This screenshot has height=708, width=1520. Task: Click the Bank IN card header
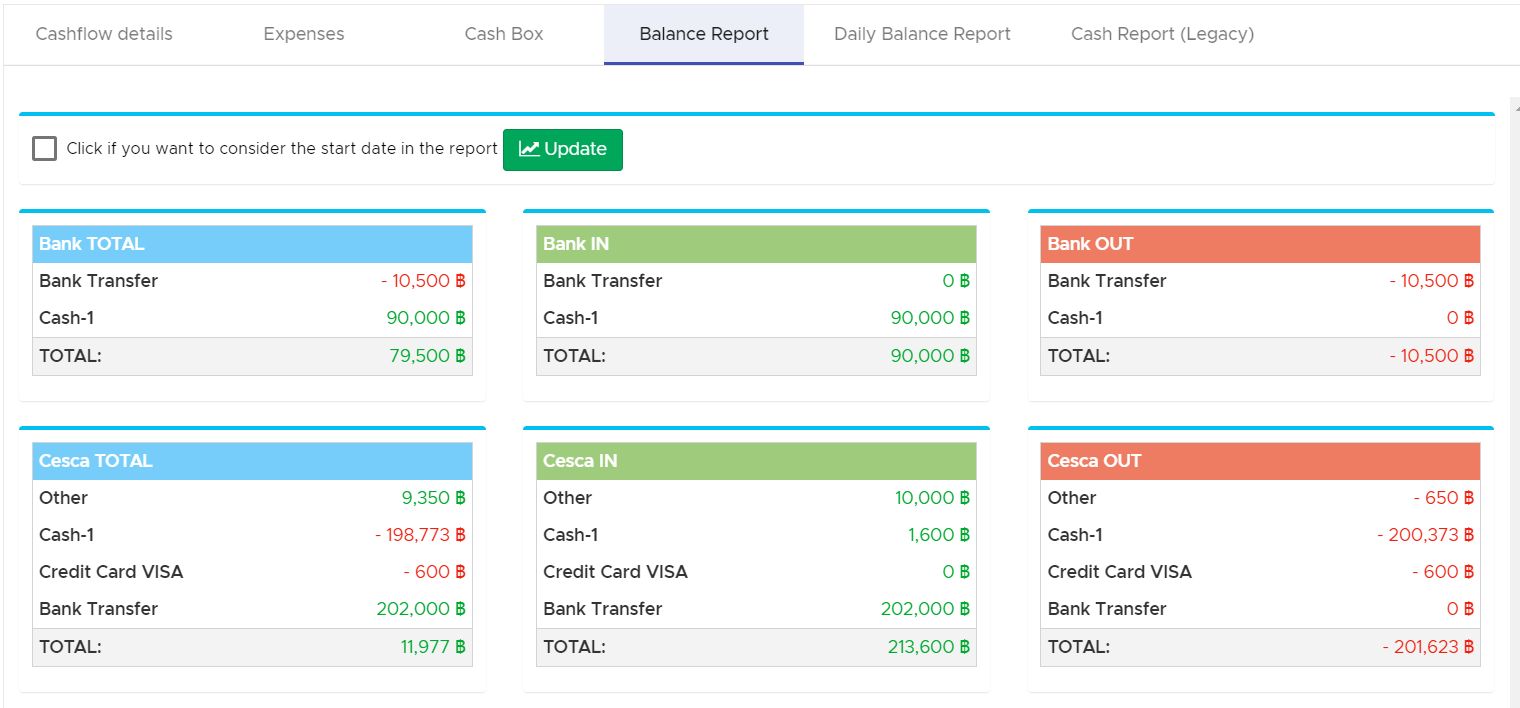pyautogui.click(x=756, y=244)
